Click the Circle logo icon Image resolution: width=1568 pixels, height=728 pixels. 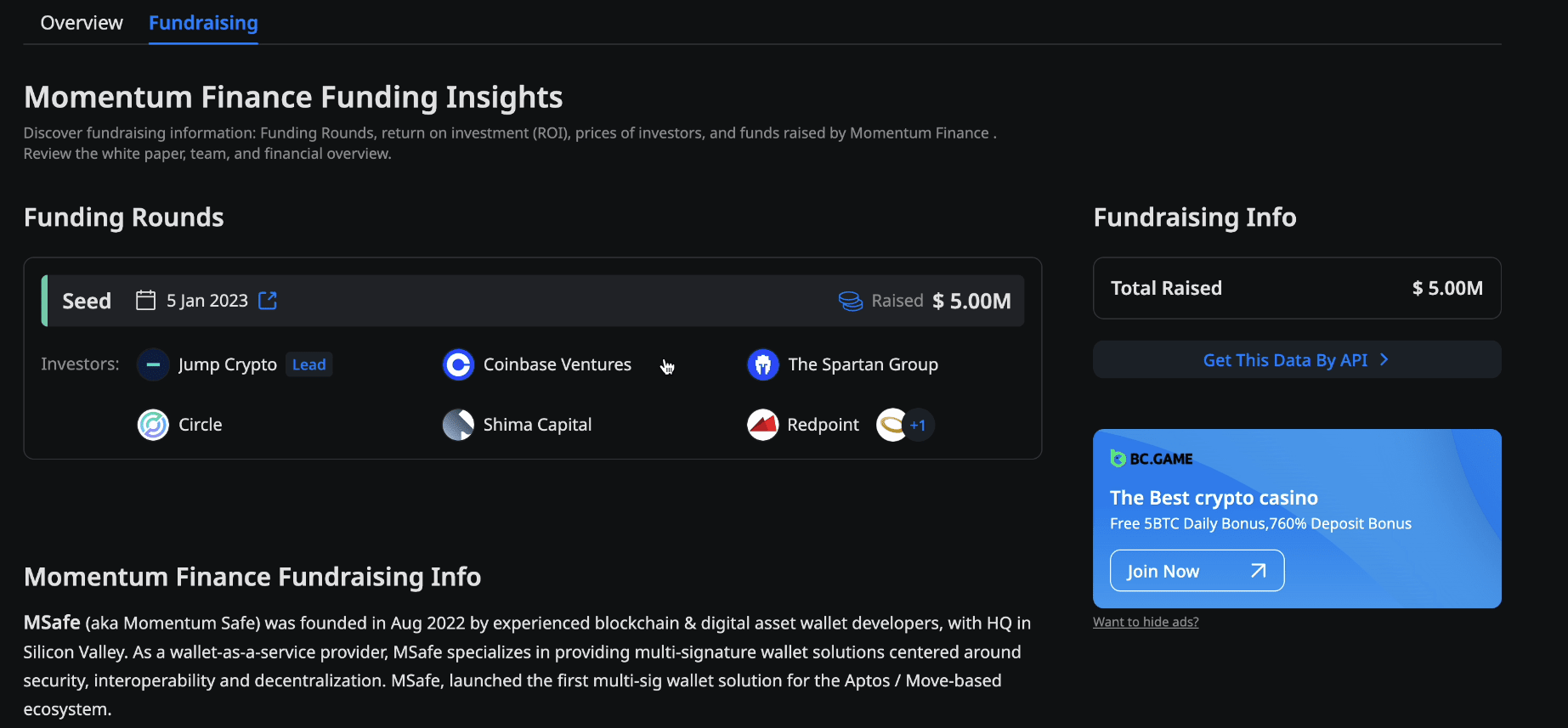click(x=153, y=425)
